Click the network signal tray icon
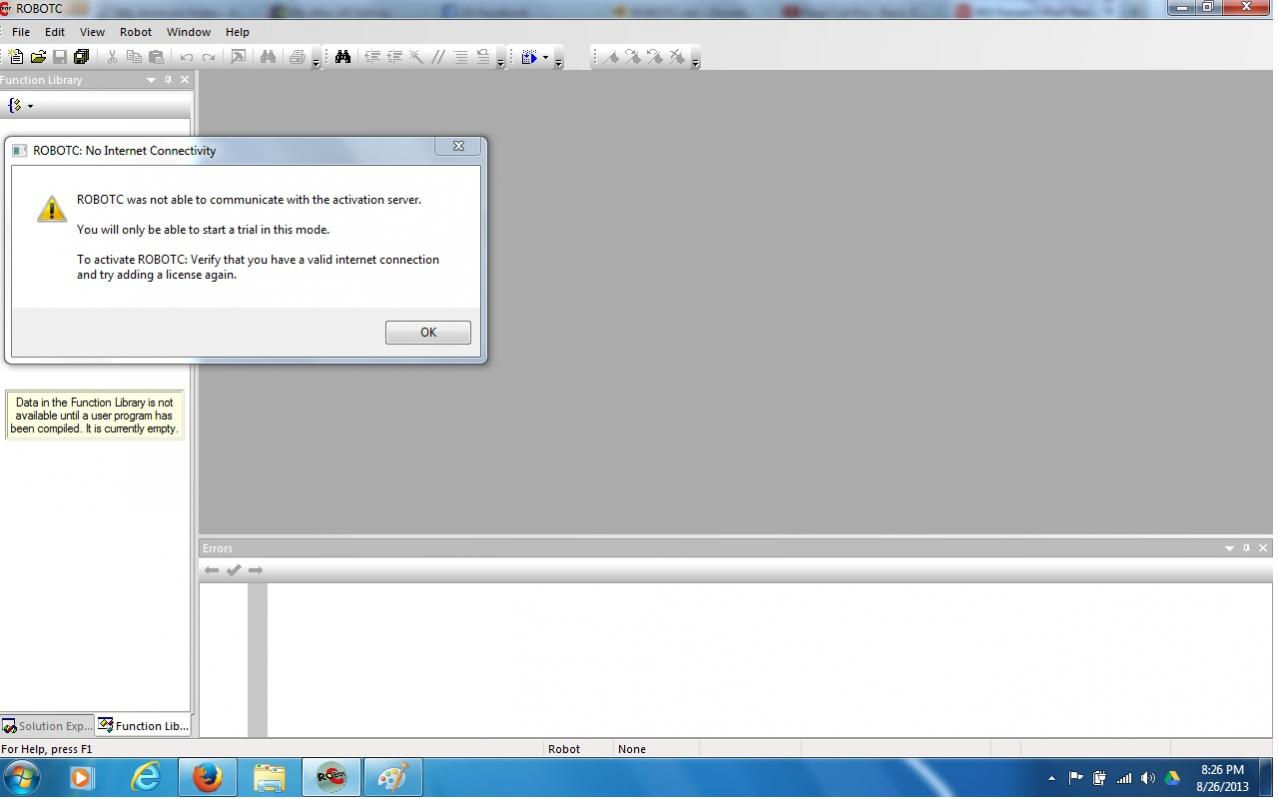Viewport: 1278px width, 799px height. (1124, 778)
